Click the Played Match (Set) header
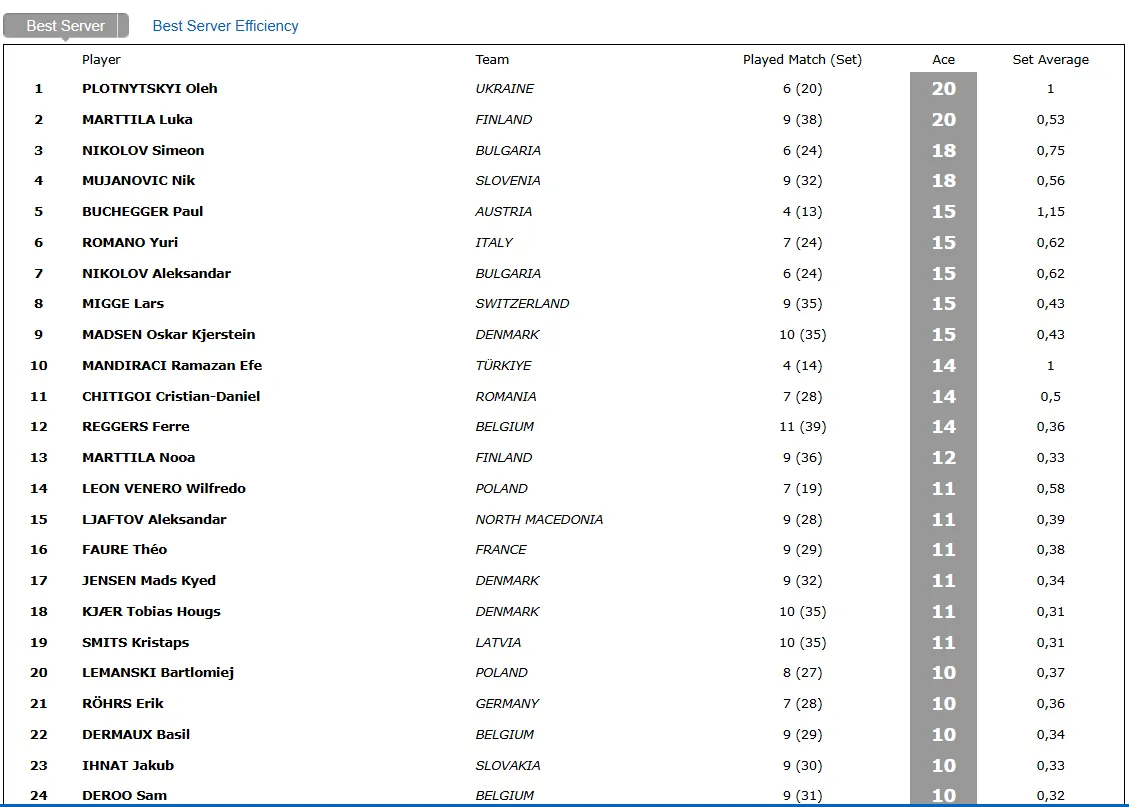The width and height of the screenshot is (1129, 807). [802, 60]
